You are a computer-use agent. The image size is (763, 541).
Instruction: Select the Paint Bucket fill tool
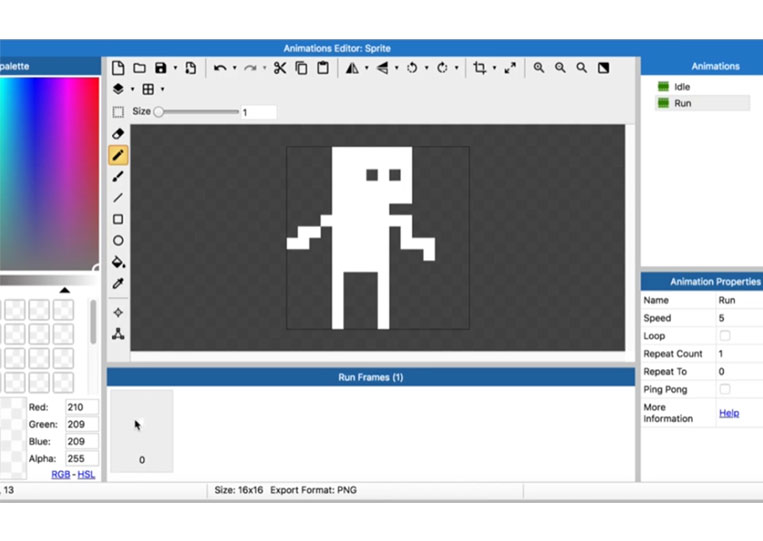(118, 262)
